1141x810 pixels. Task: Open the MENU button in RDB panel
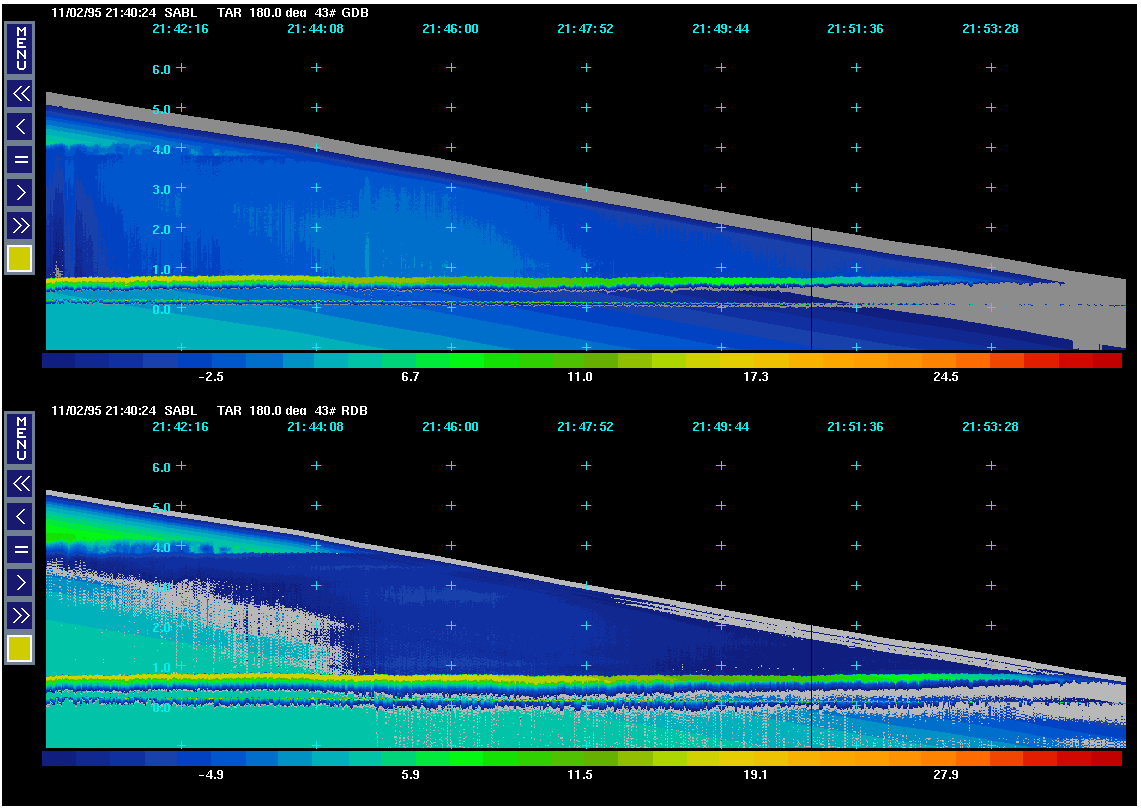pos(20,438)
